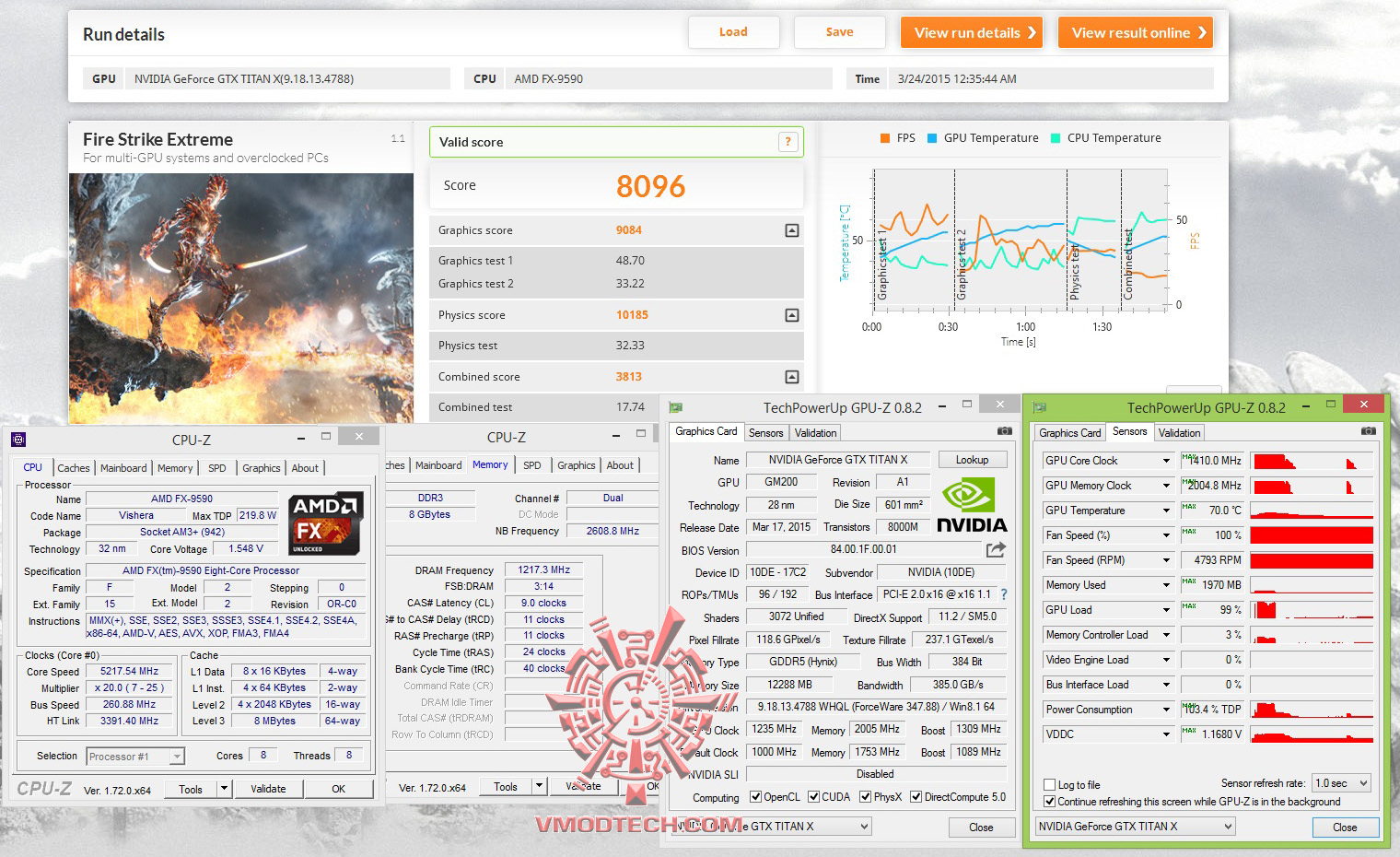
Task: Click View run details button
Action: (x=972, y=32)
